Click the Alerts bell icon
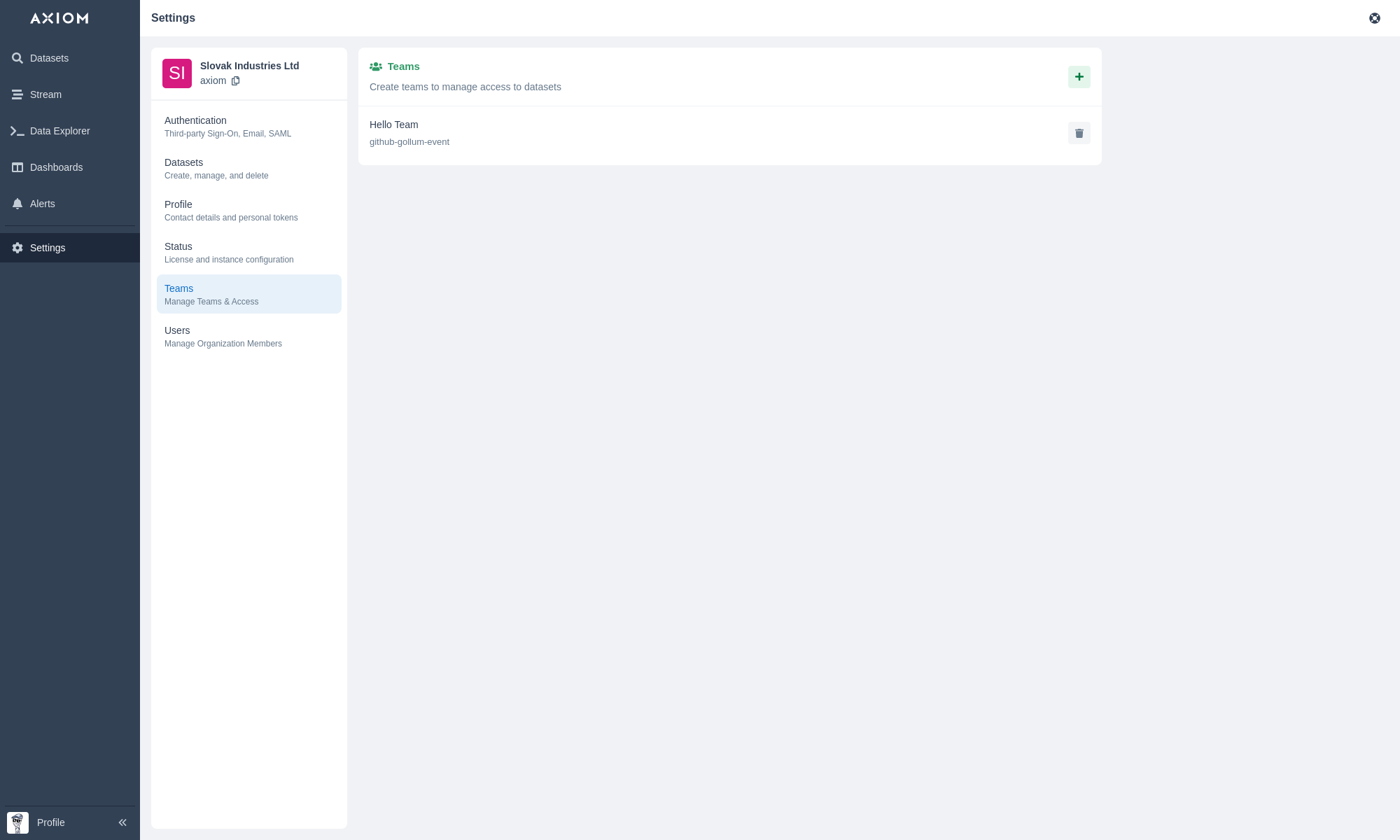Screen dimensions: 1400x840 click(x=17, y=204)
